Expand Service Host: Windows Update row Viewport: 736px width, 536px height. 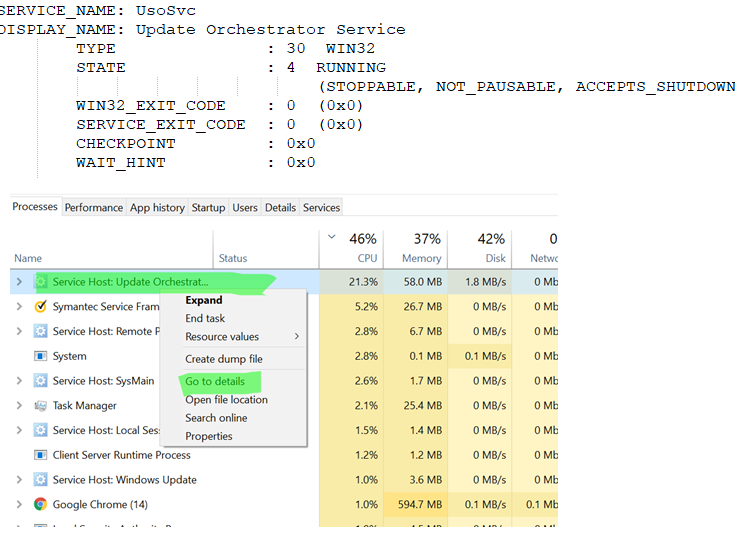coord(19,480)
